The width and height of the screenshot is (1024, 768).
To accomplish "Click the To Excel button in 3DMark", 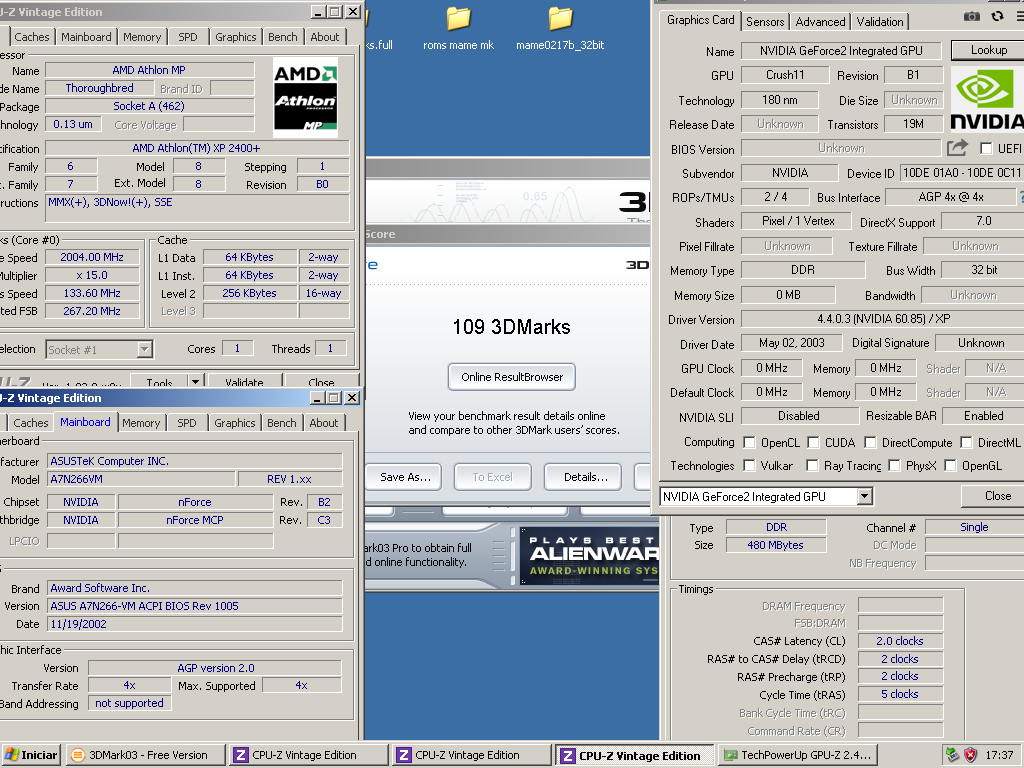I will [x=492, y=477].
